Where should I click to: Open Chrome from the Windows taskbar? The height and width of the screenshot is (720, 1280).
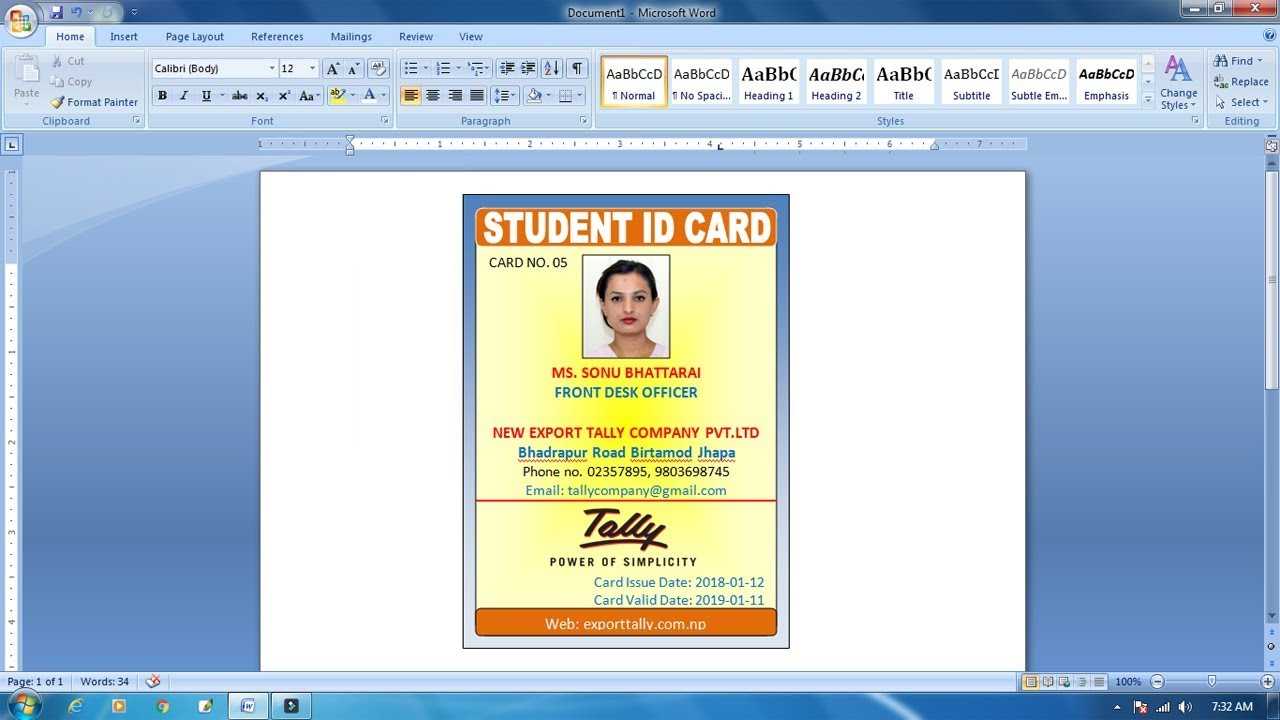[x=163, y=706]
